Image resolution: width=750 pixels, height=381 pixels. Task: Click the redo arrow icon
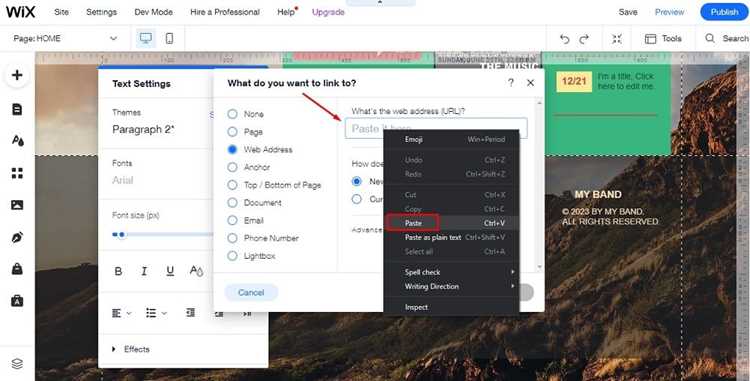pyautogui.click(x=584, y=39)
